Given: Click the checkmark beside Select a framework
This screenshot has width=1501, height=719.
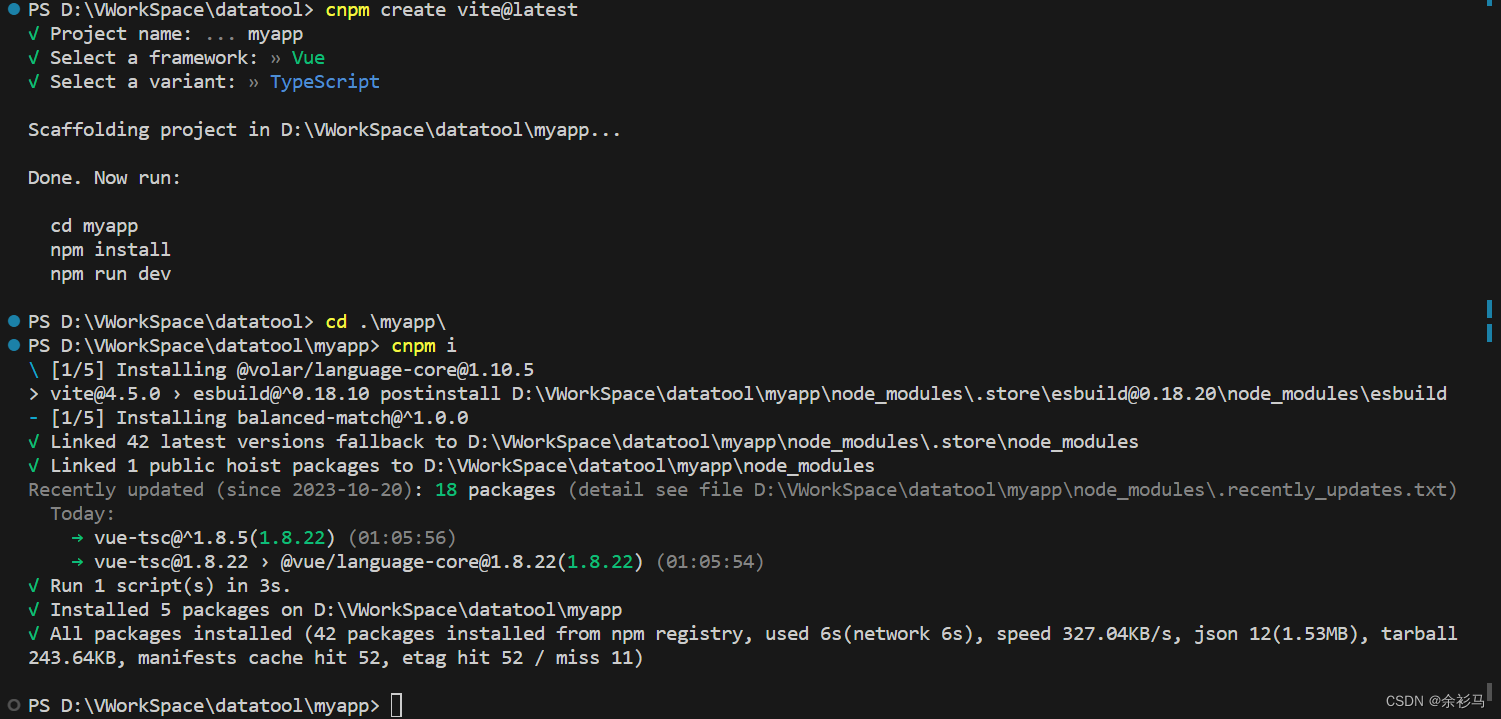Looking at the screenshot, I should click(34, 57).
